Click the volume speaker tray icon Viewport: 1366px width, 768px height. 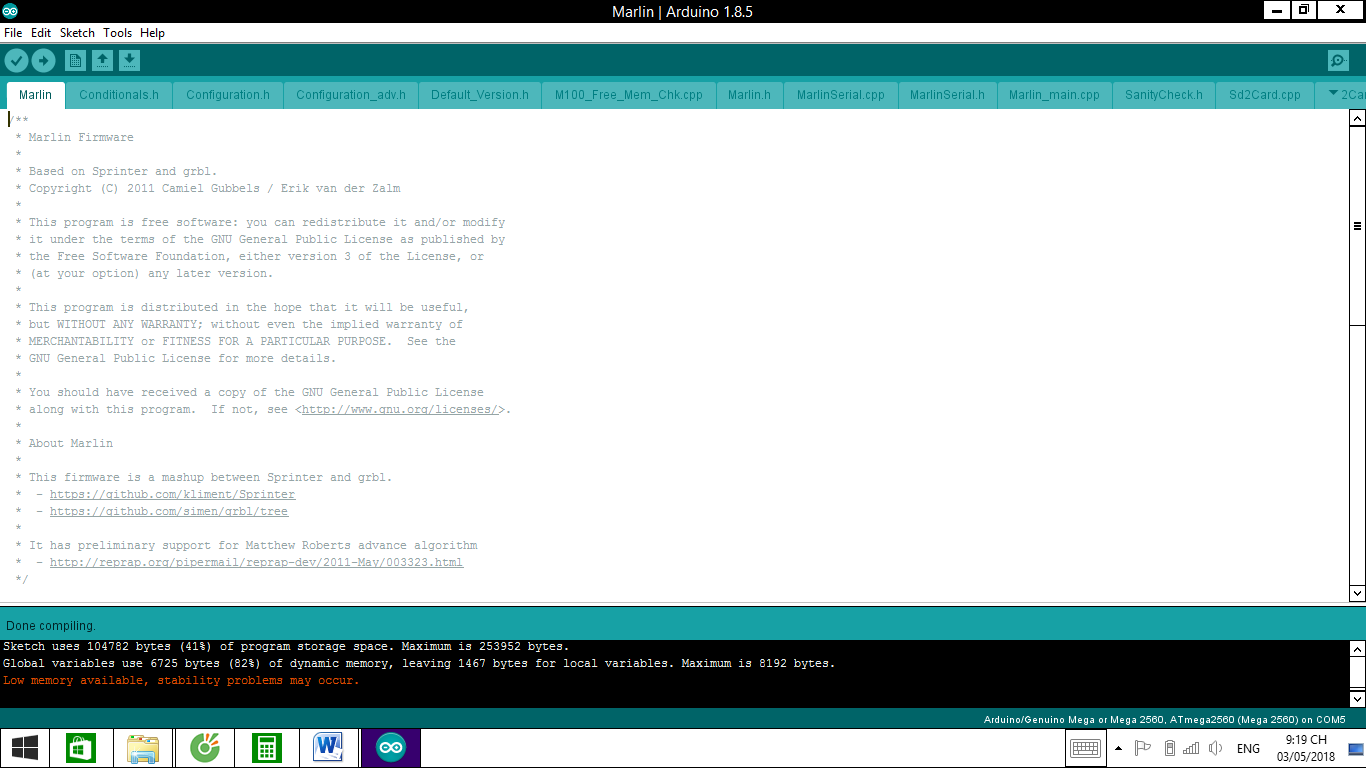[x=1216, y=748]
